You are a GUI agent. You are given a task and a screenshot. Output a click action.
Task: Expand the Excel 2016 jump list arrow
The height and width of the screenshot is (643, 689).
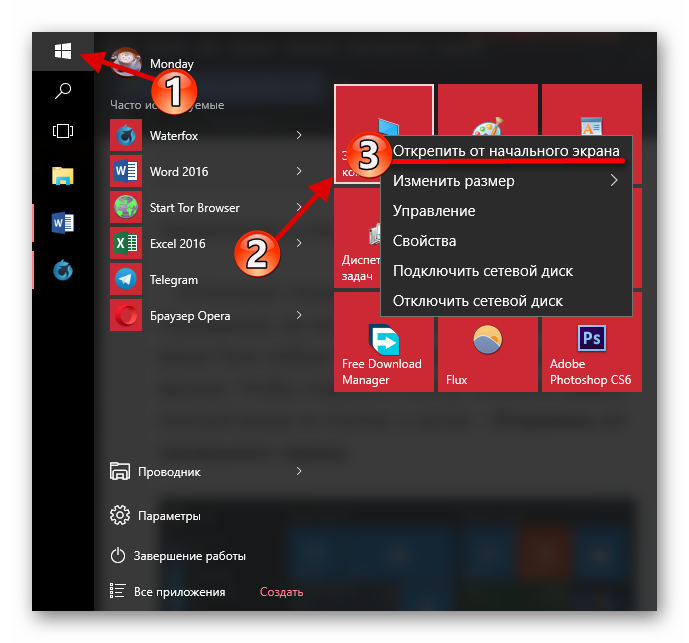(299, 243)
